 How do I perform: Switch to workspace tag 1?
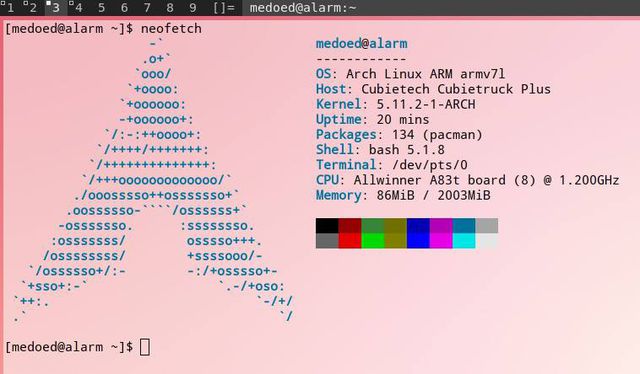coord(10,8)
